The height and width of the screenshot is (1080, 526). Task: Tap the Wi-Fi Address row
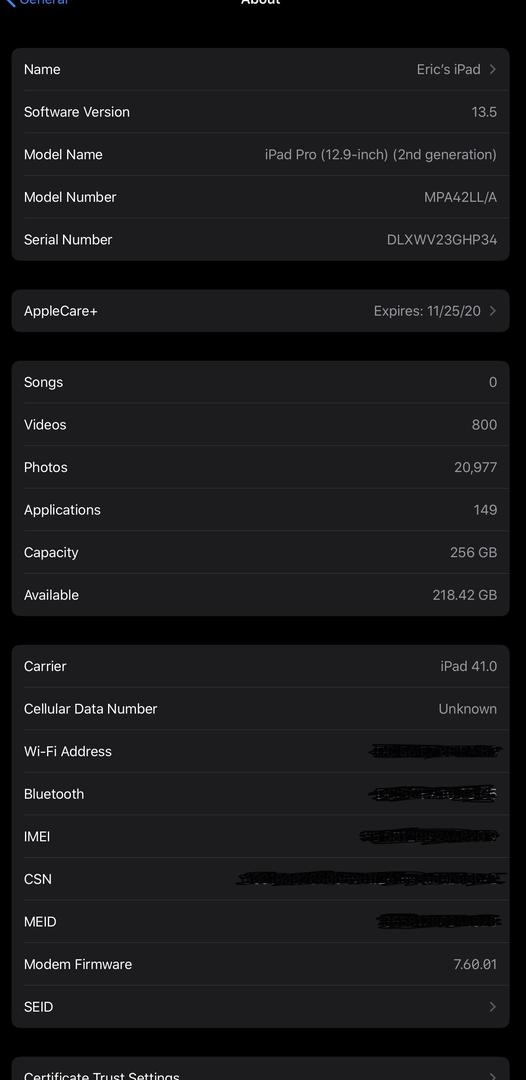coord(260,751)
